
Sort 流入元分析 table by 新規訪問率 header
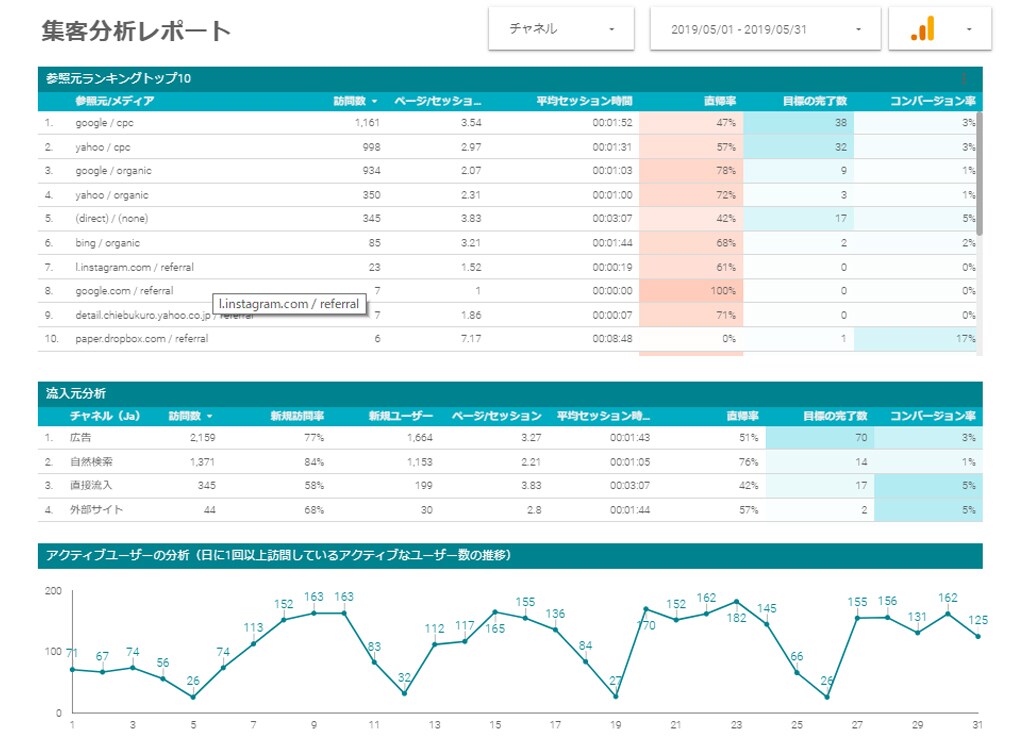(297, 416)
